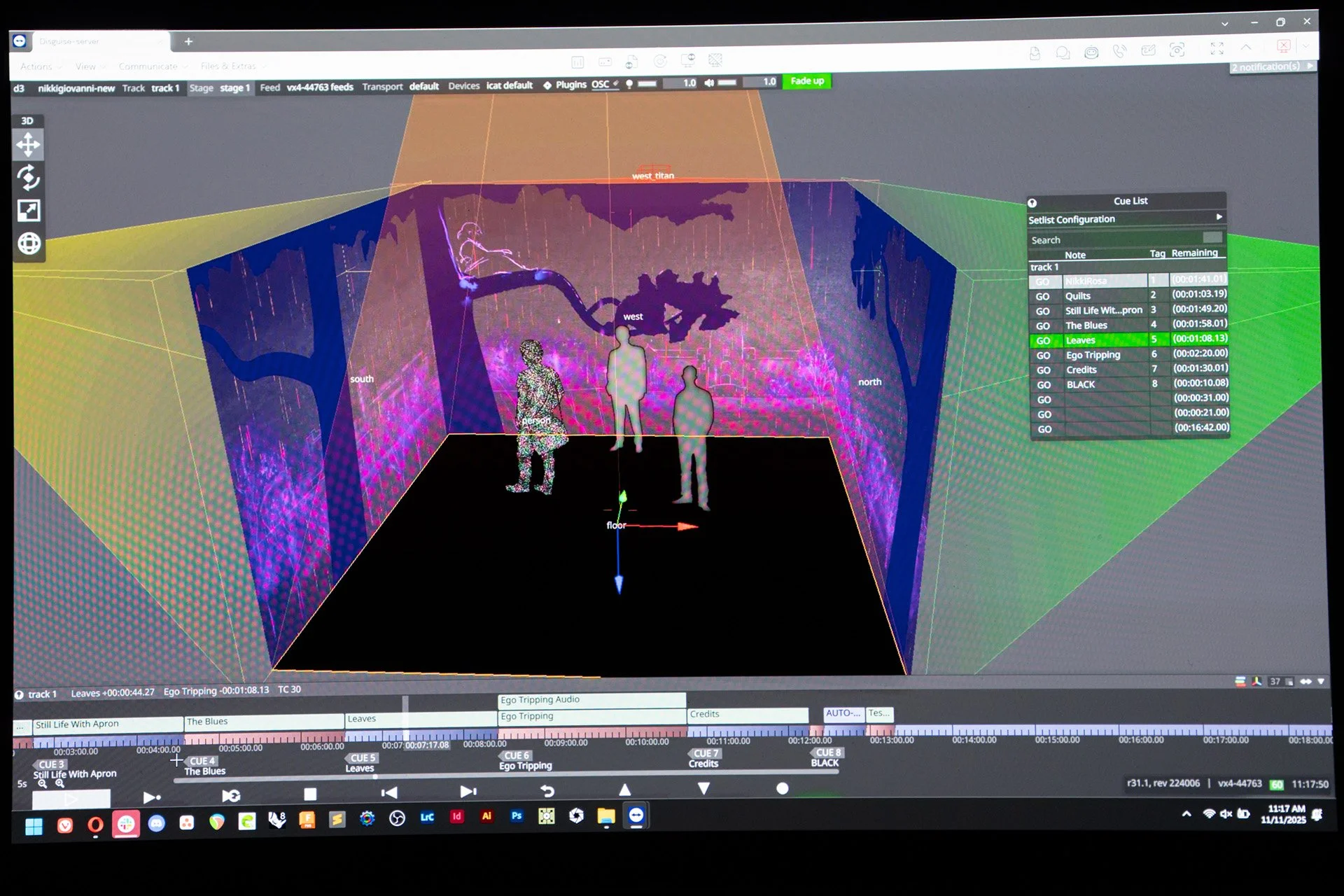Adjust the brightness slider in top bar
The width and height of the screenshot is (1344, 896).
click(x=647, y=84)
